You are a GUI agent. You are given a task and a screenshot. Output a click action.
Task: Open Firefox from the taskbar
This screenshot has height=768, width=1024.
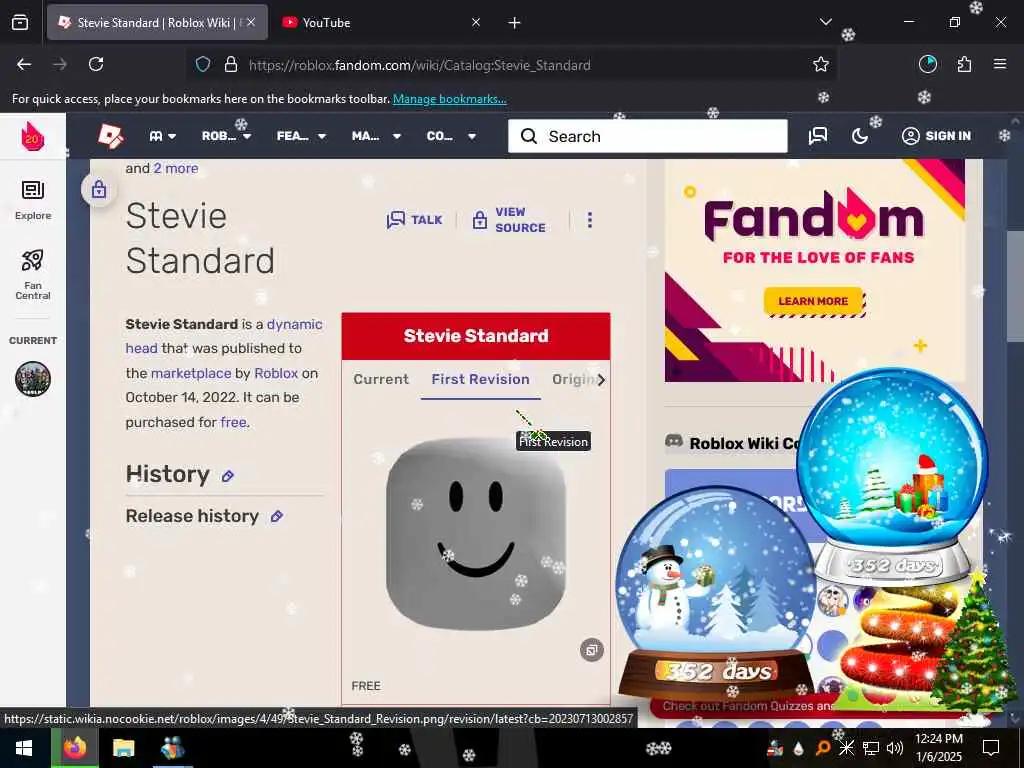[74, 748]
